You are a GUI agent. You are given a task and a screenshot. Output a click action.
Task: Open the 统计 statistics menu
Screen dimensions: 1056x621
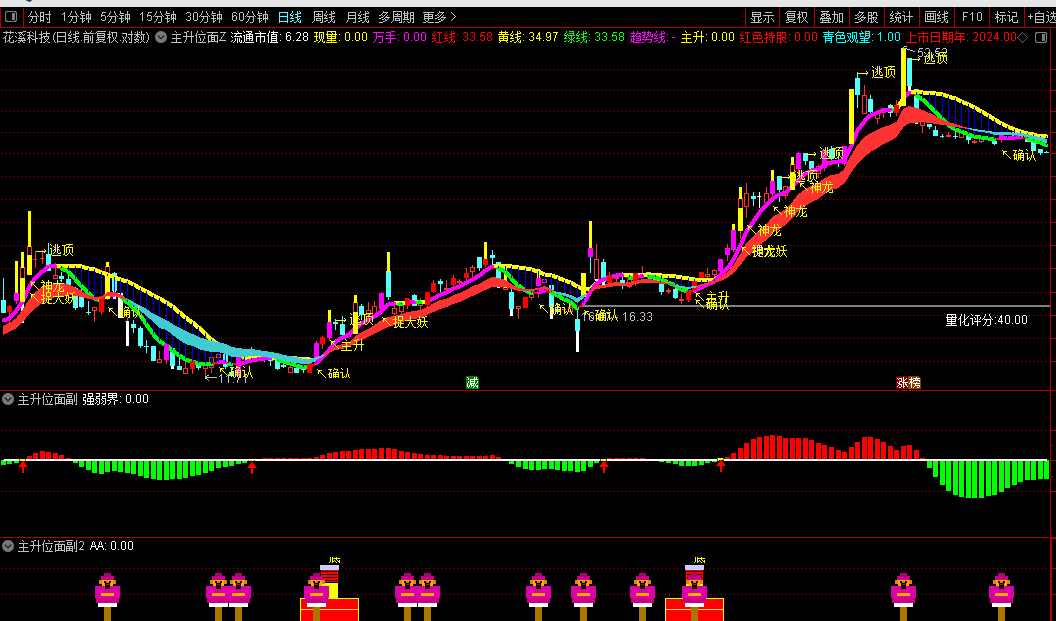(901, 17)
